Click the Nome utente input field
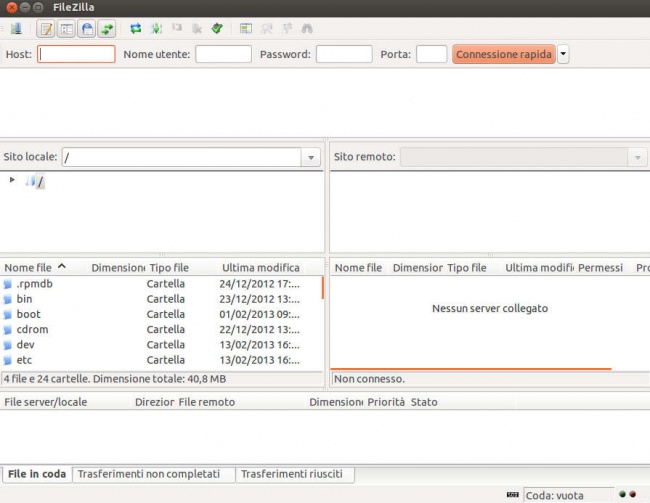Screen dimensions: 650x503 [x=223, y=54]
